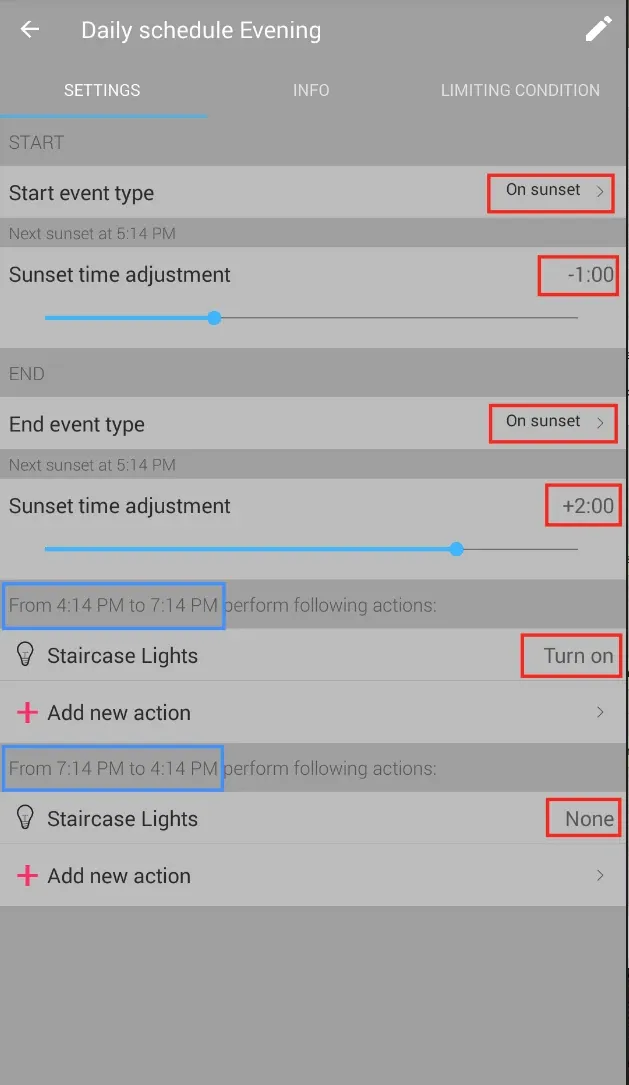Tap the back arrow icon

click(30, 29)
